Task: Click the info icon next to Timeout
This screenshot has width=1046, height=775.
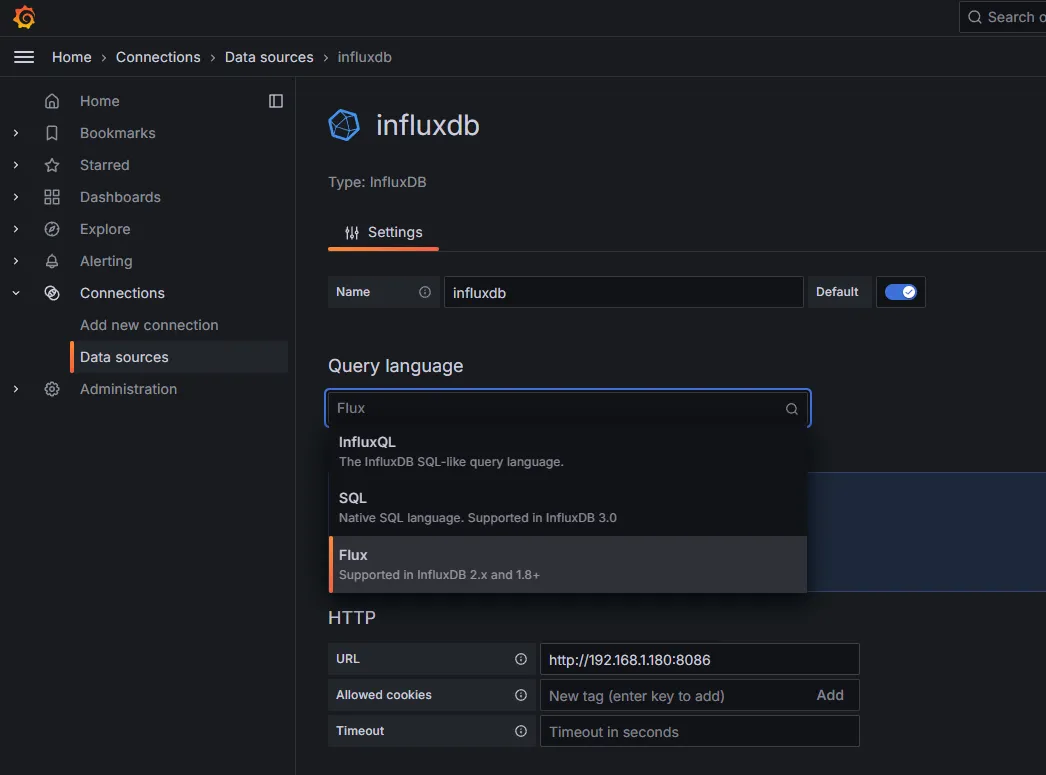Action: coord(521,731)
